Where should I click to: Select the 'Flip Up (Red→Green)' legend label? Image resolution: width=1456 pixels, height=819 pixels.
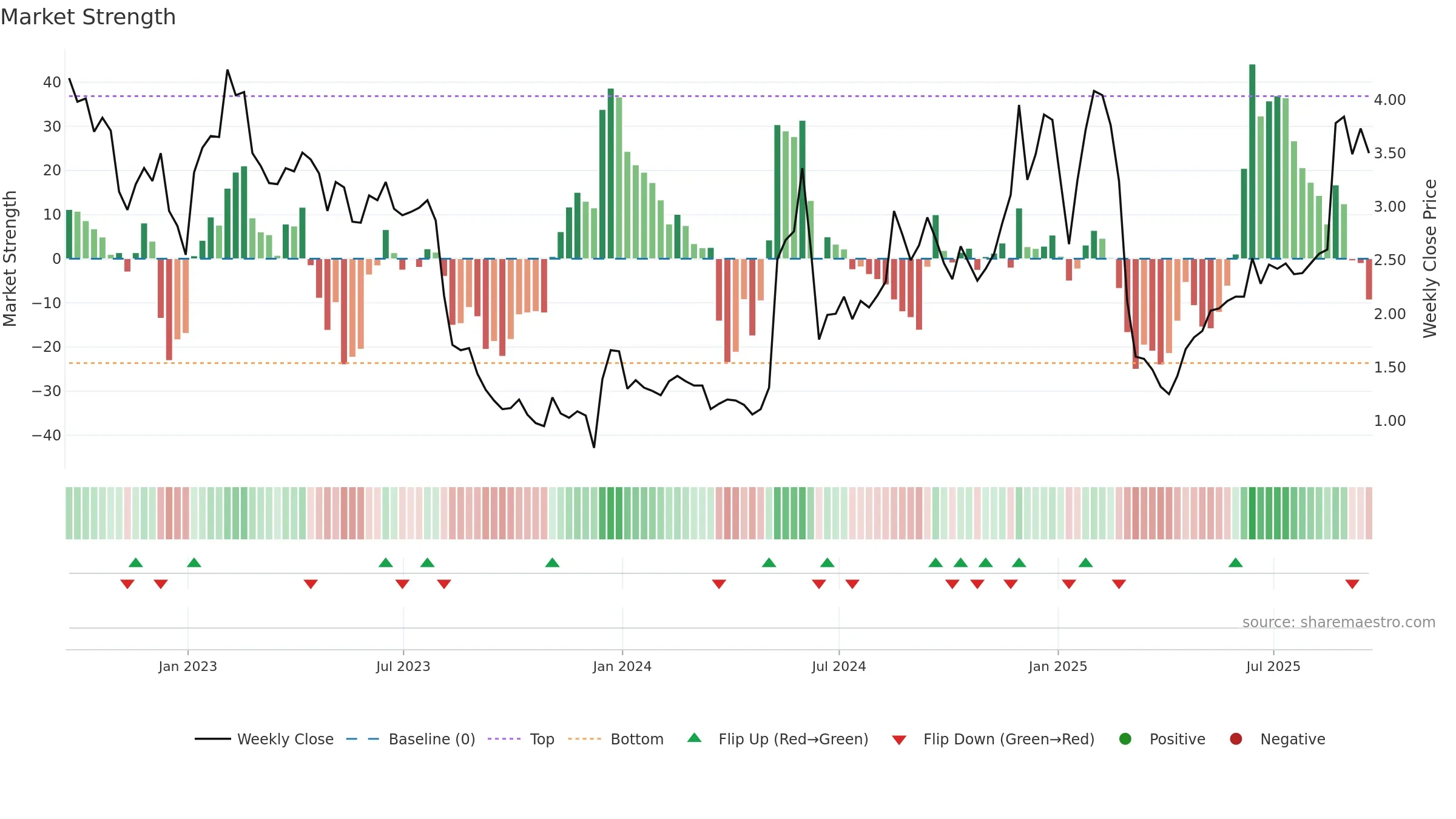click(794, 739)
